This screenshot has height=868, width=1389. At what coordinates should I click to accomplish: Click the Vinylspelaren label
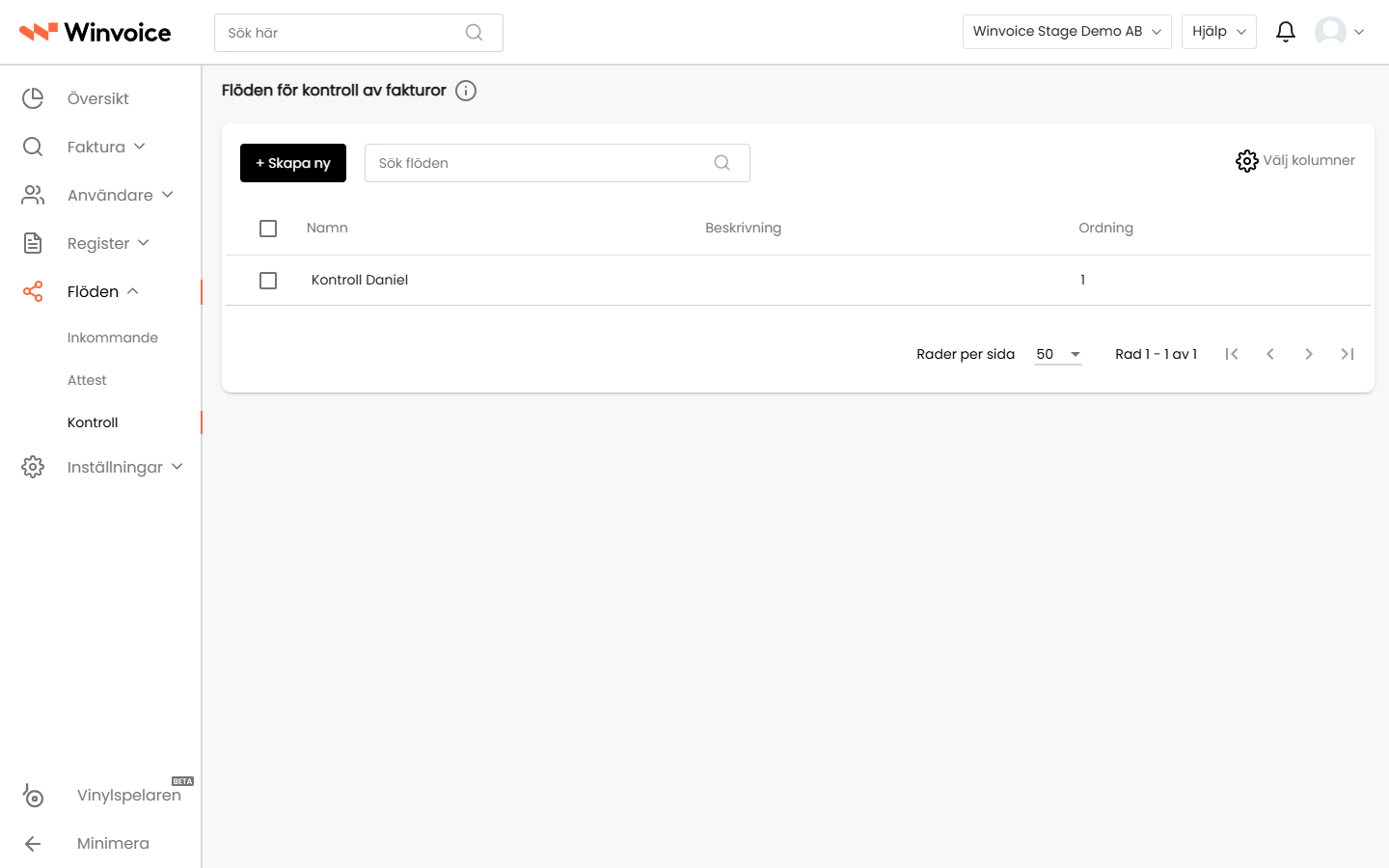[x=129, y=795]
